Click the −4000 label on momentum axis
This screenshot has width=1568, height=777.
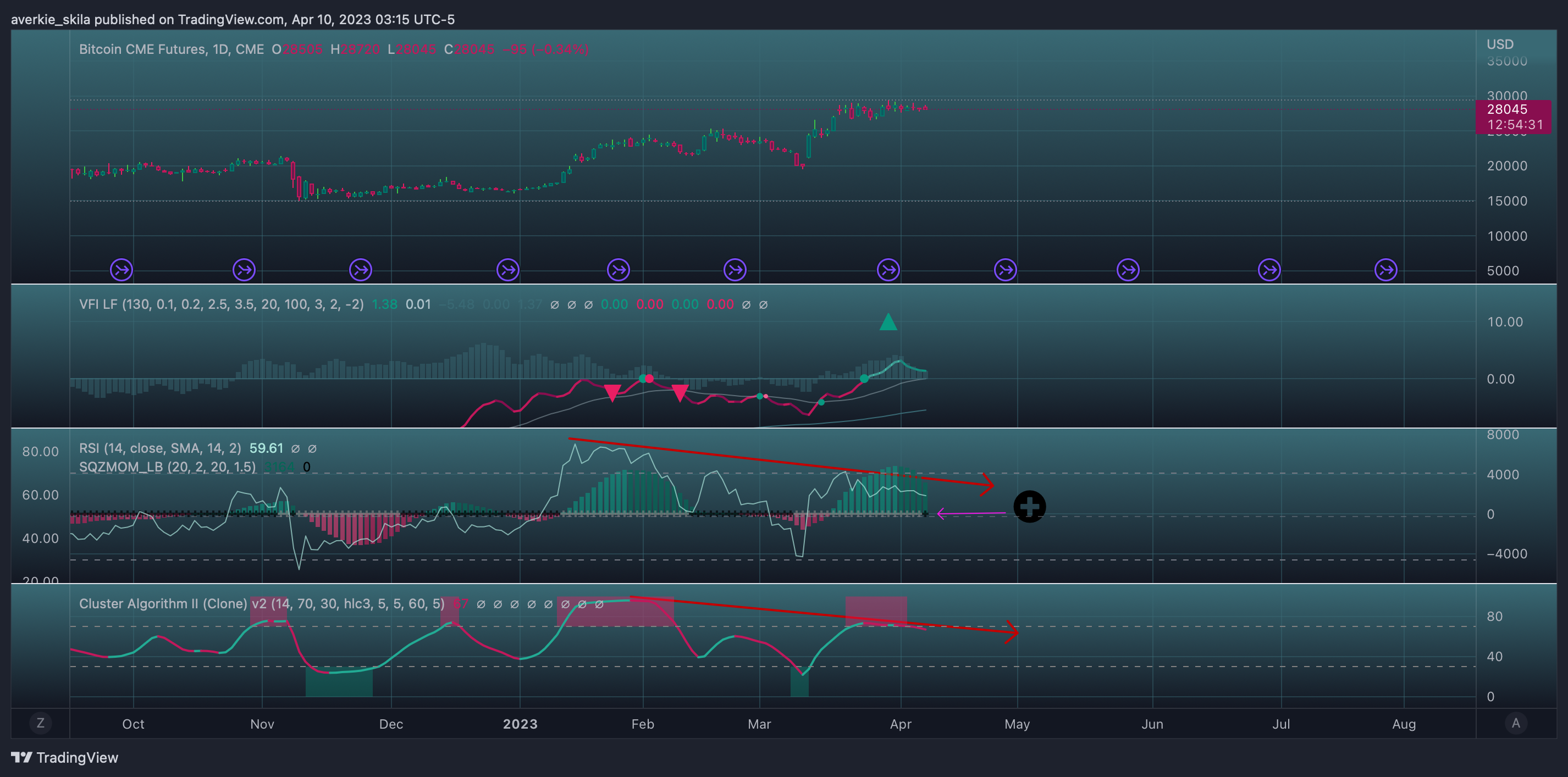coord(1507,554)
